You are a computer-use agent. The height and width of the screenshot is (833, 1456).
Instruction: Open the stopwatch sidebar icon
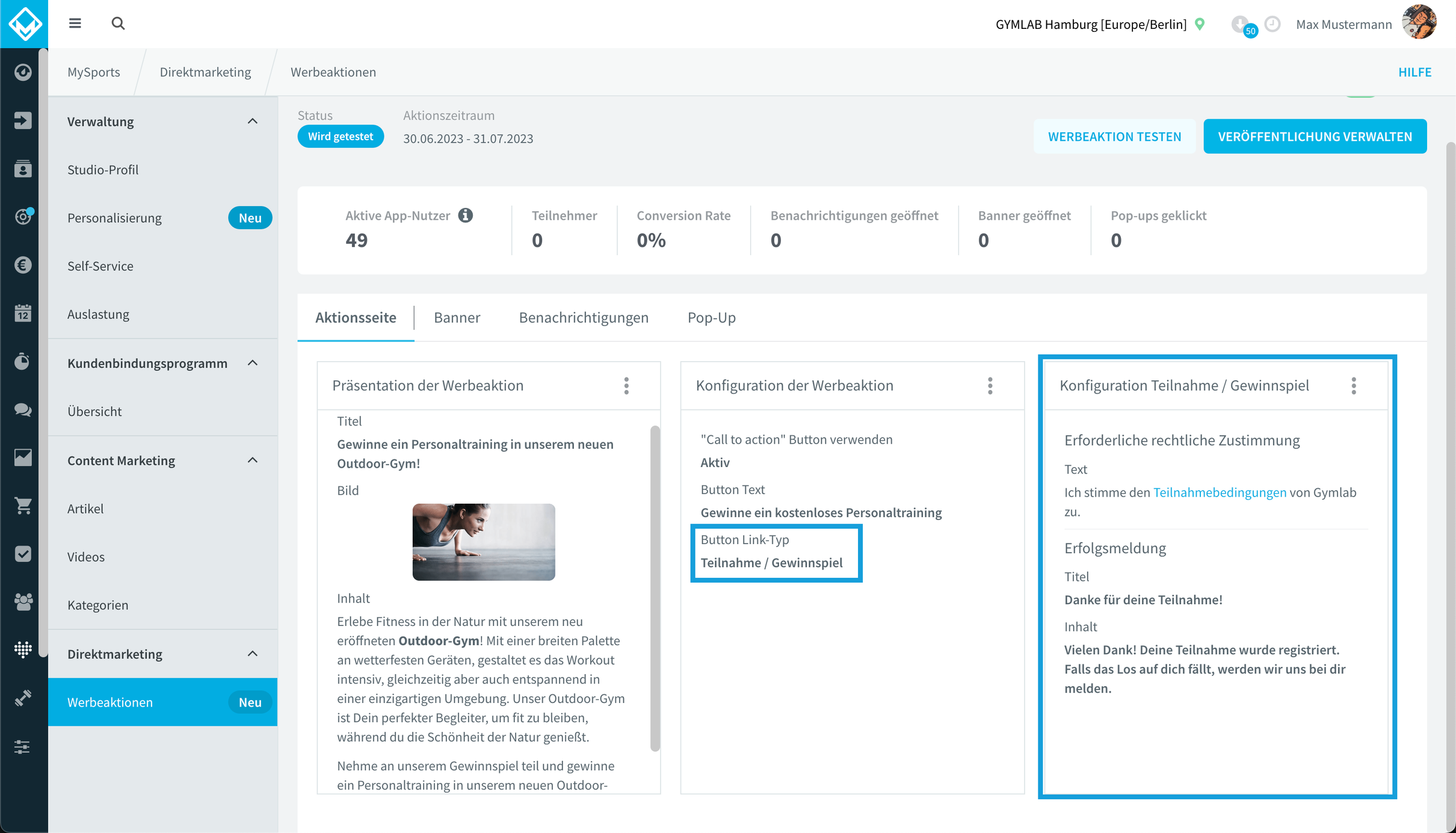23,361
